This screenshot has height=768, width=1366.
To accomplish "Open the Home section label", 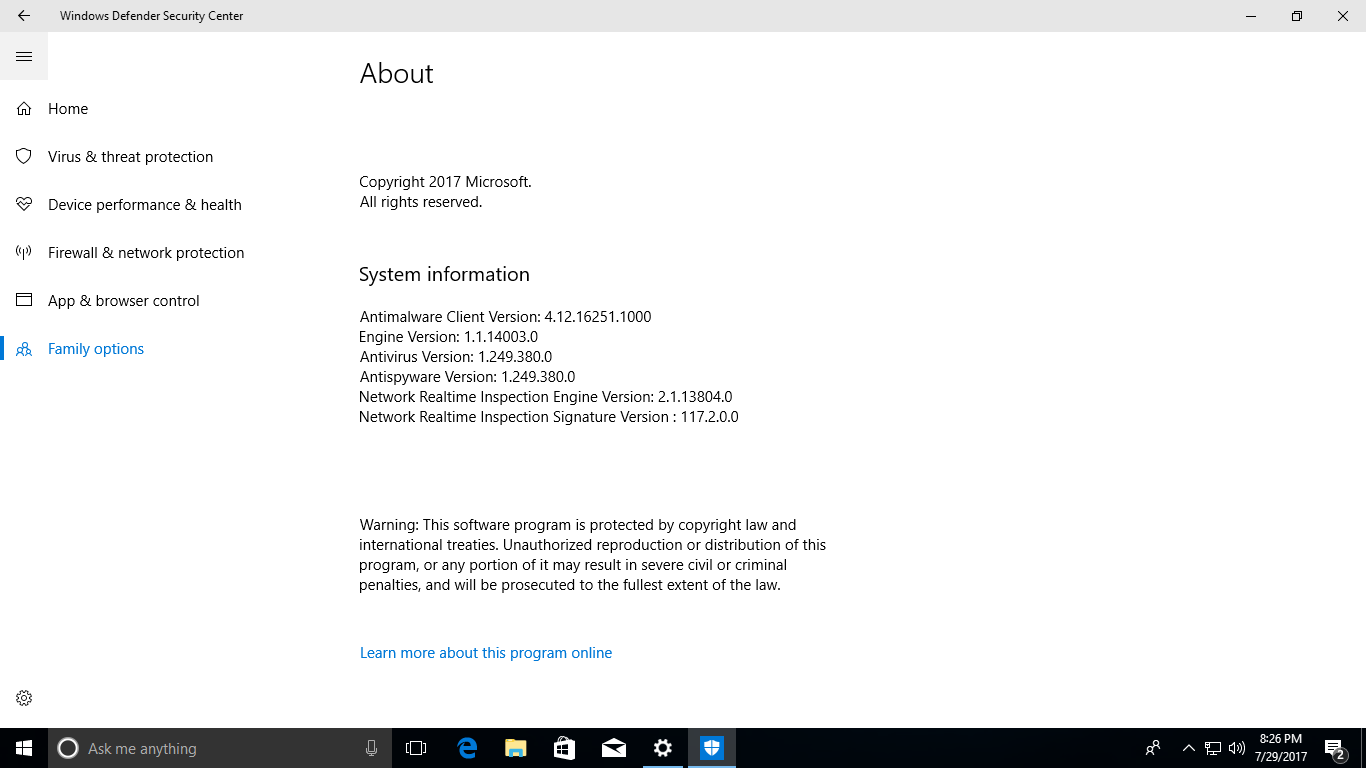I will point(68,109).
